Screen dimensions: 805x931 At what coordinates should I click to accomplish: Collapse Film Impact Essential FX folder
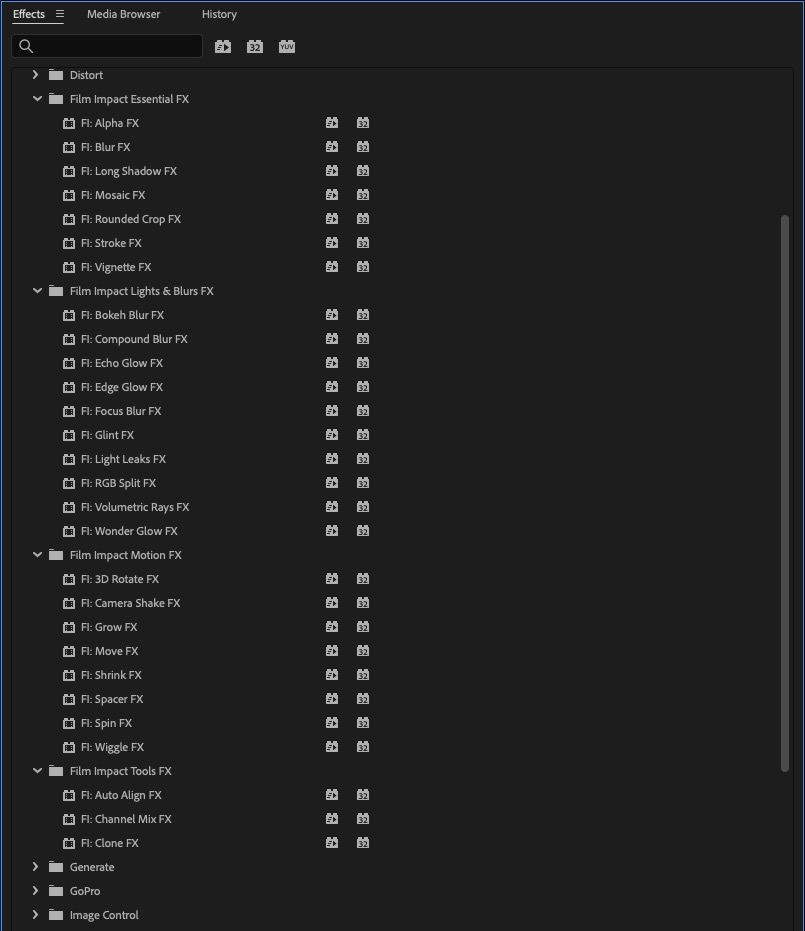point(37,99)
